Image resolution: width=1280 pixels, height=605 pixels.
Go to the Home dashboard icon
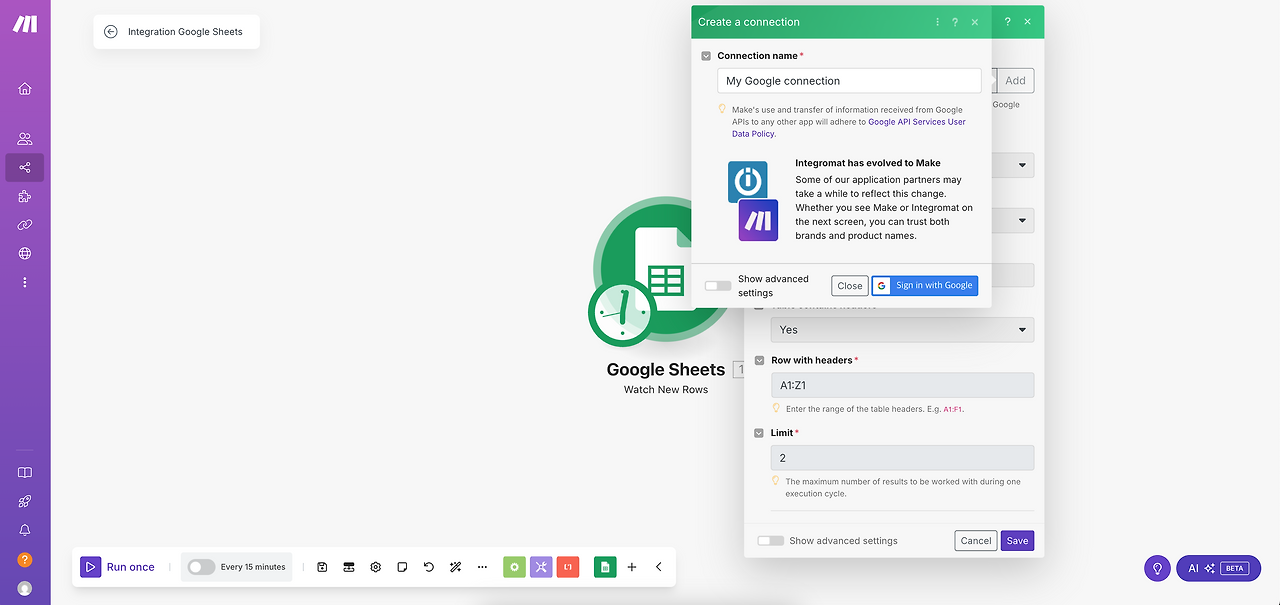(x=25, y=88)
